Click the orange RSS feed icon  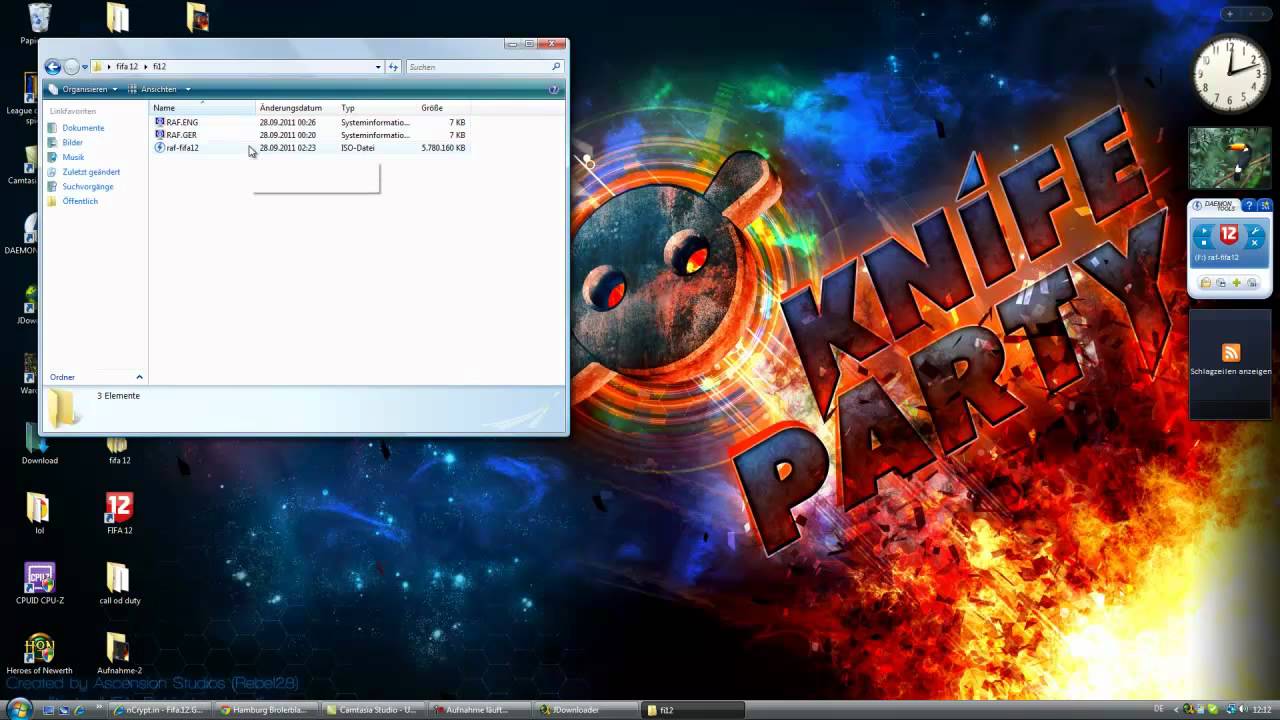point(1231,352)
